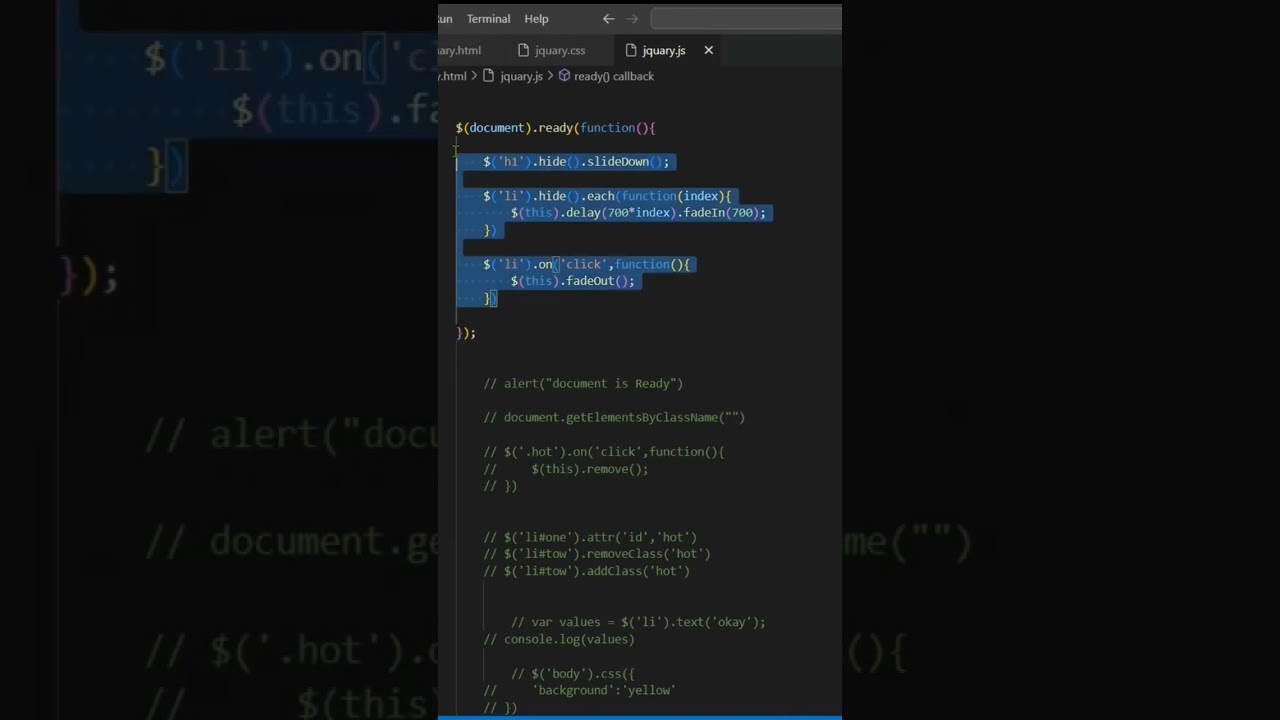Image resolution: width=1280 pixels, height=720 pixels.
Task: Click the 'background':'yellow' comment line
Action: point(580,690)
